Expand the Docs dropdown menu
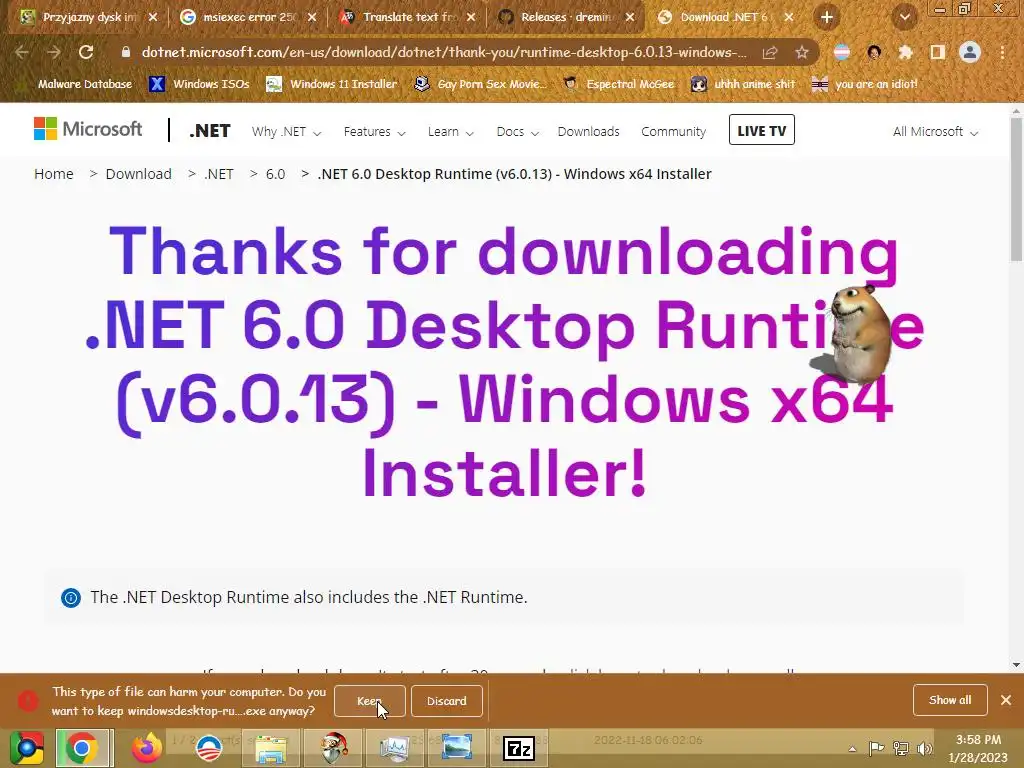 pyautogui.click(x=517, y=131)
